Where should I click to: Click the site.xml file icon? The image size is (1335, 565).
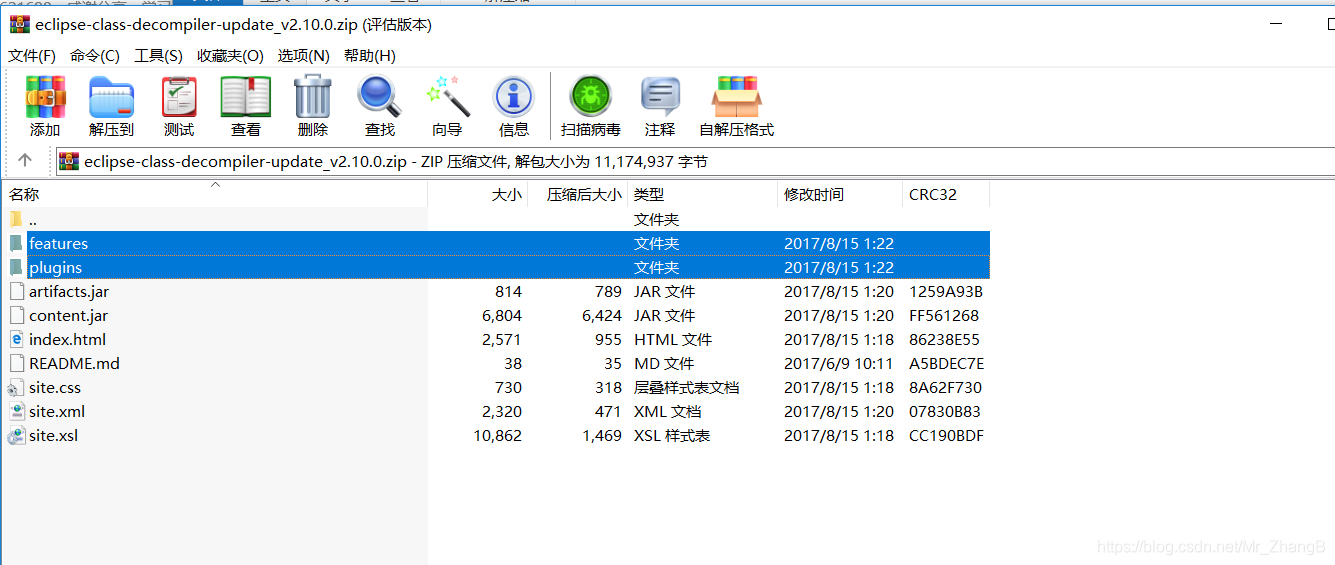[16, 411]
